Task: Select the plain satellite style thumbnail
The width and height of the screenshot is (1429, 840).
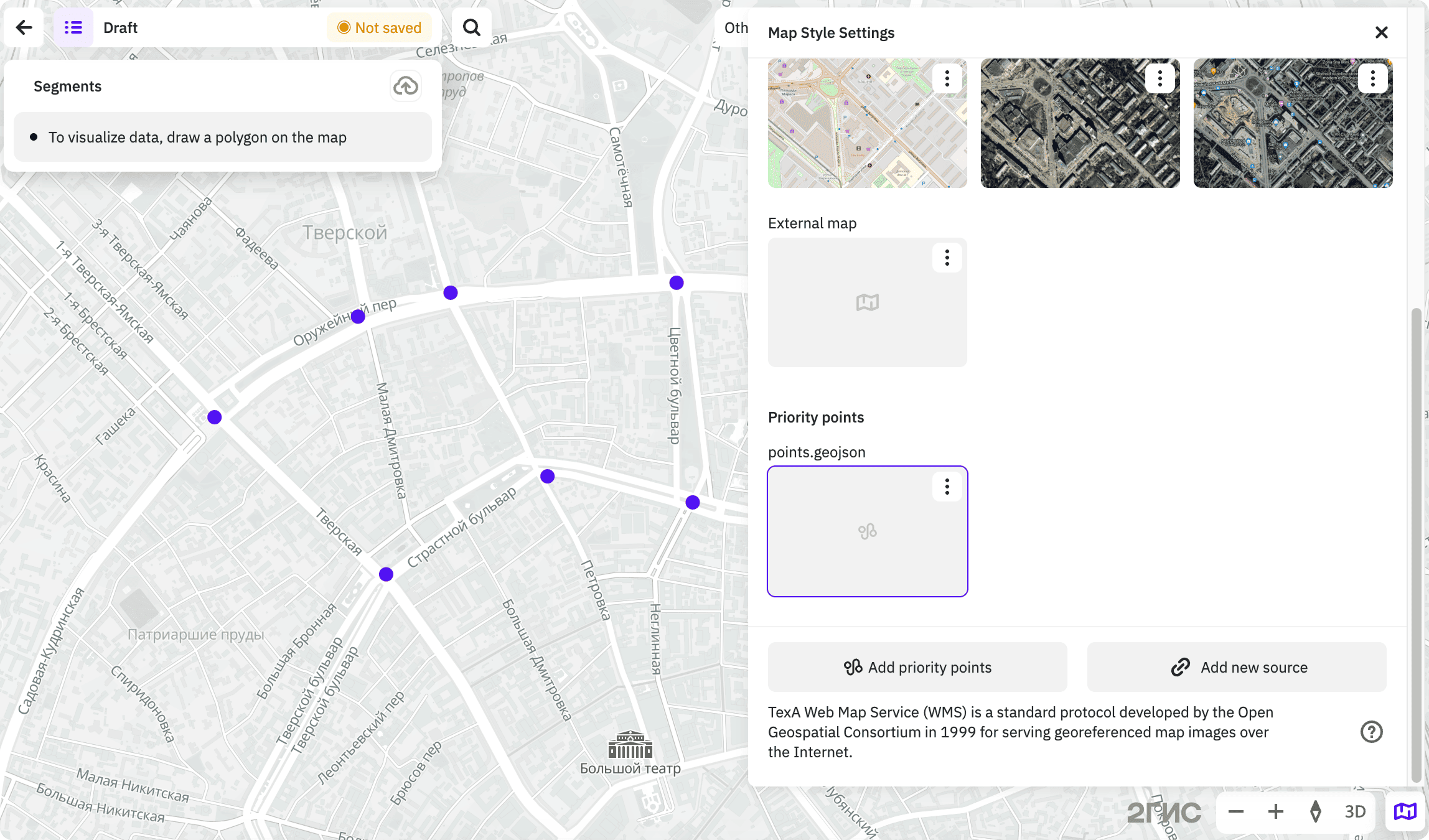Action: coord(1080,123)
